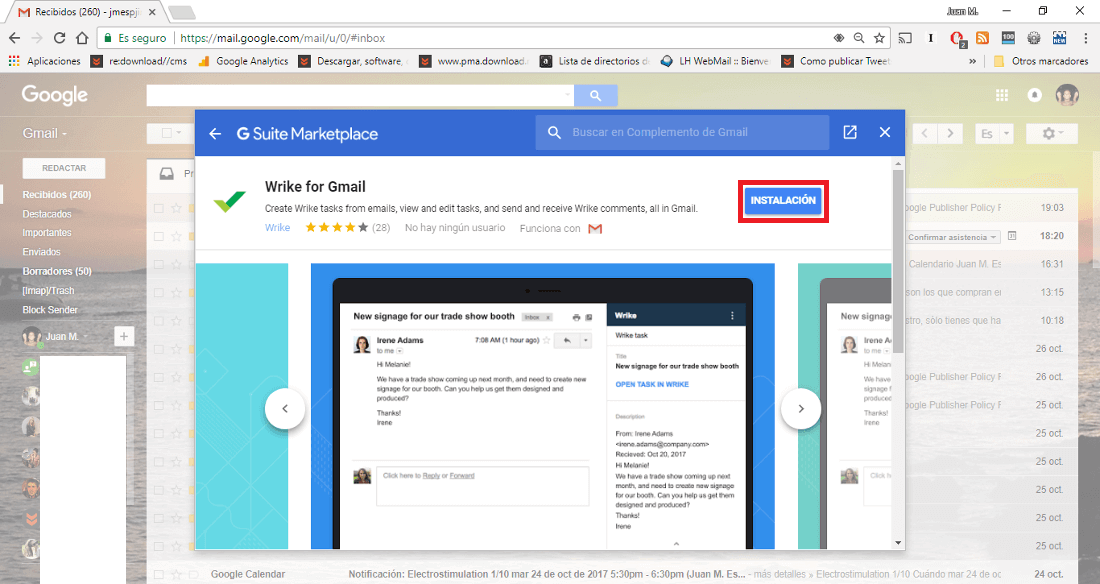Click browser back arrow
The height and width of the screenshot is (584, 1100).
click(15, 38)
